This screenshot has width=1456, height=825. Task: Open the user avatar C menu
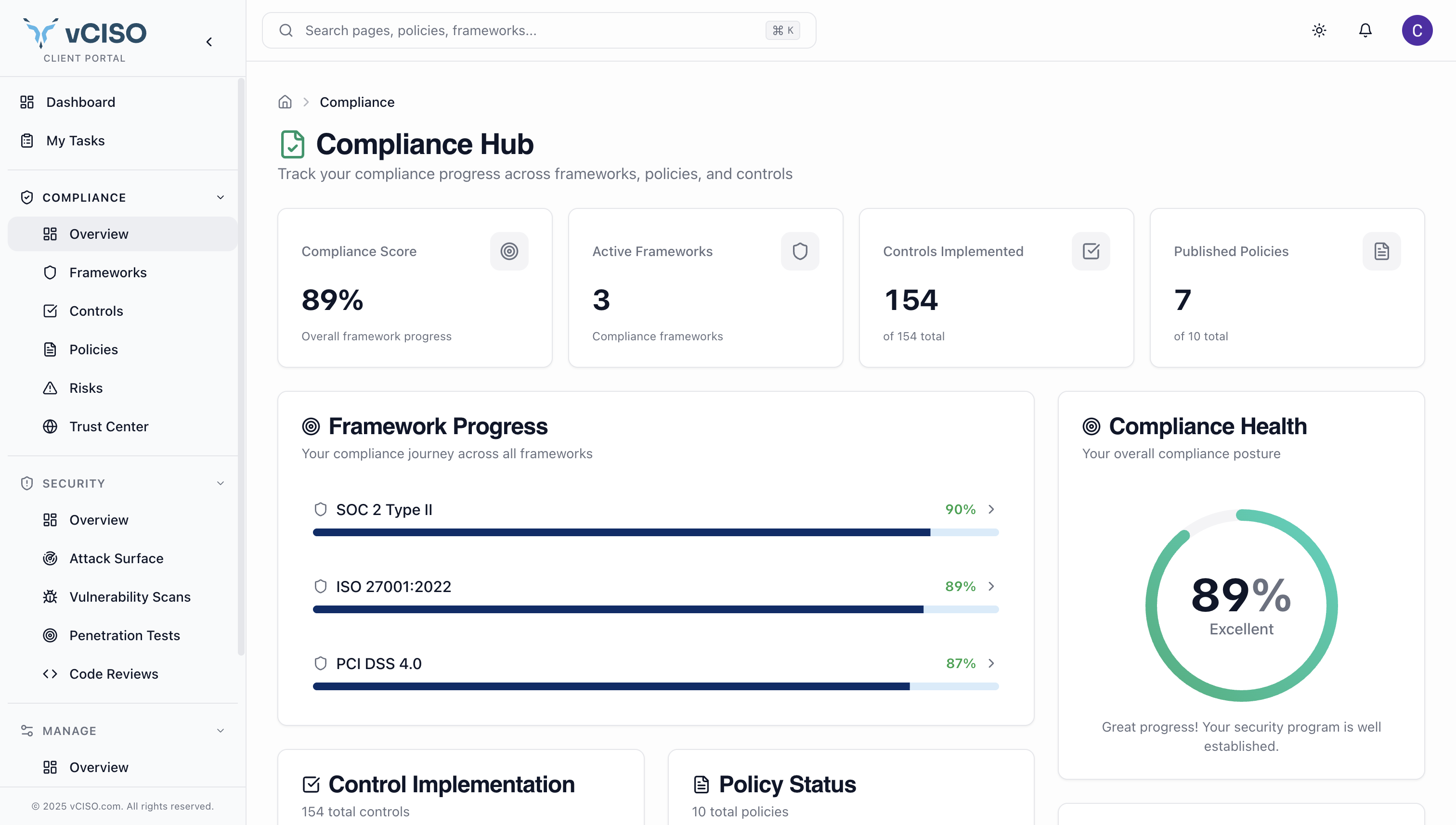coord(1417,30)
